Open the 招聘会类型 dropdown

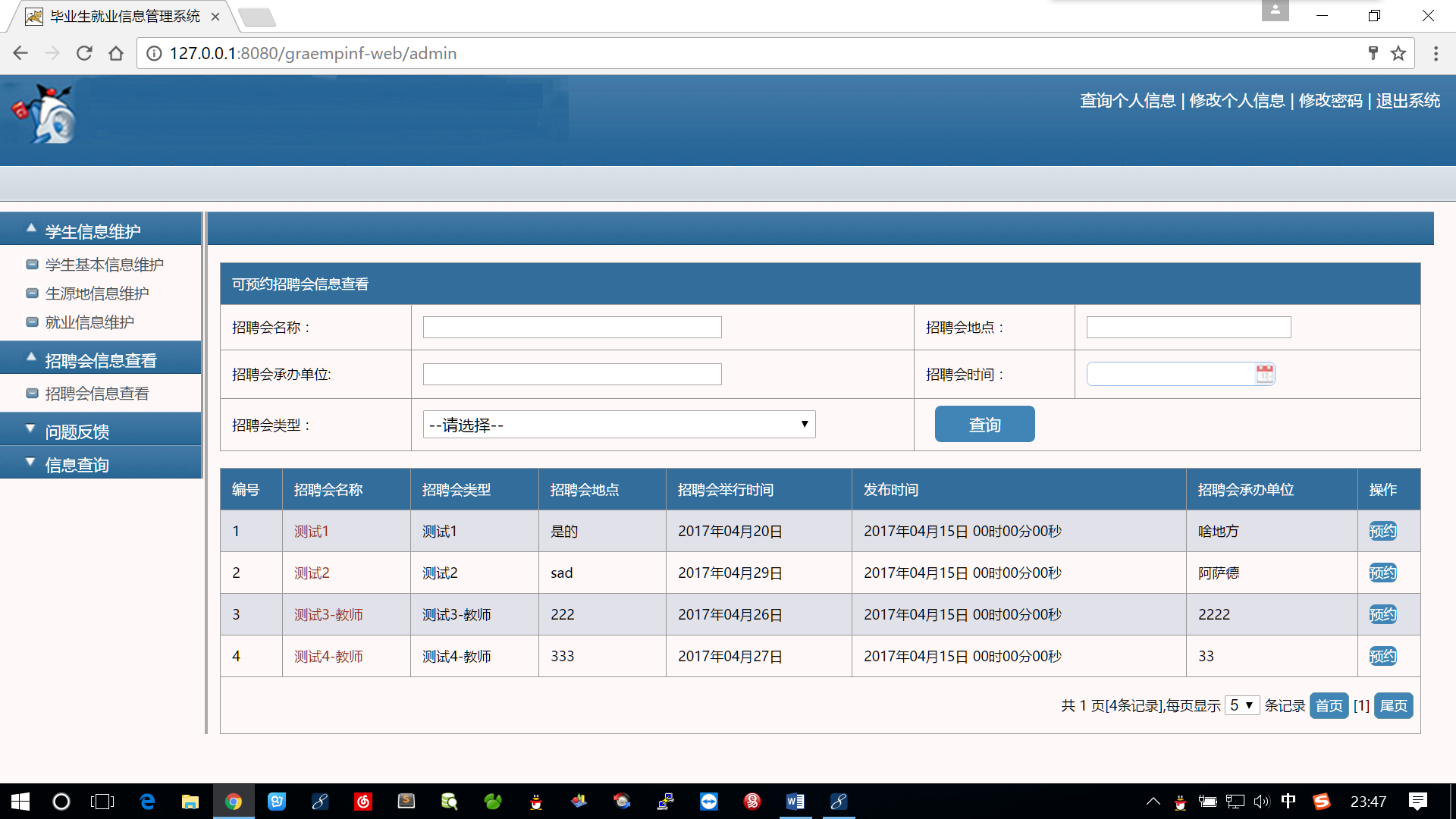619,425
